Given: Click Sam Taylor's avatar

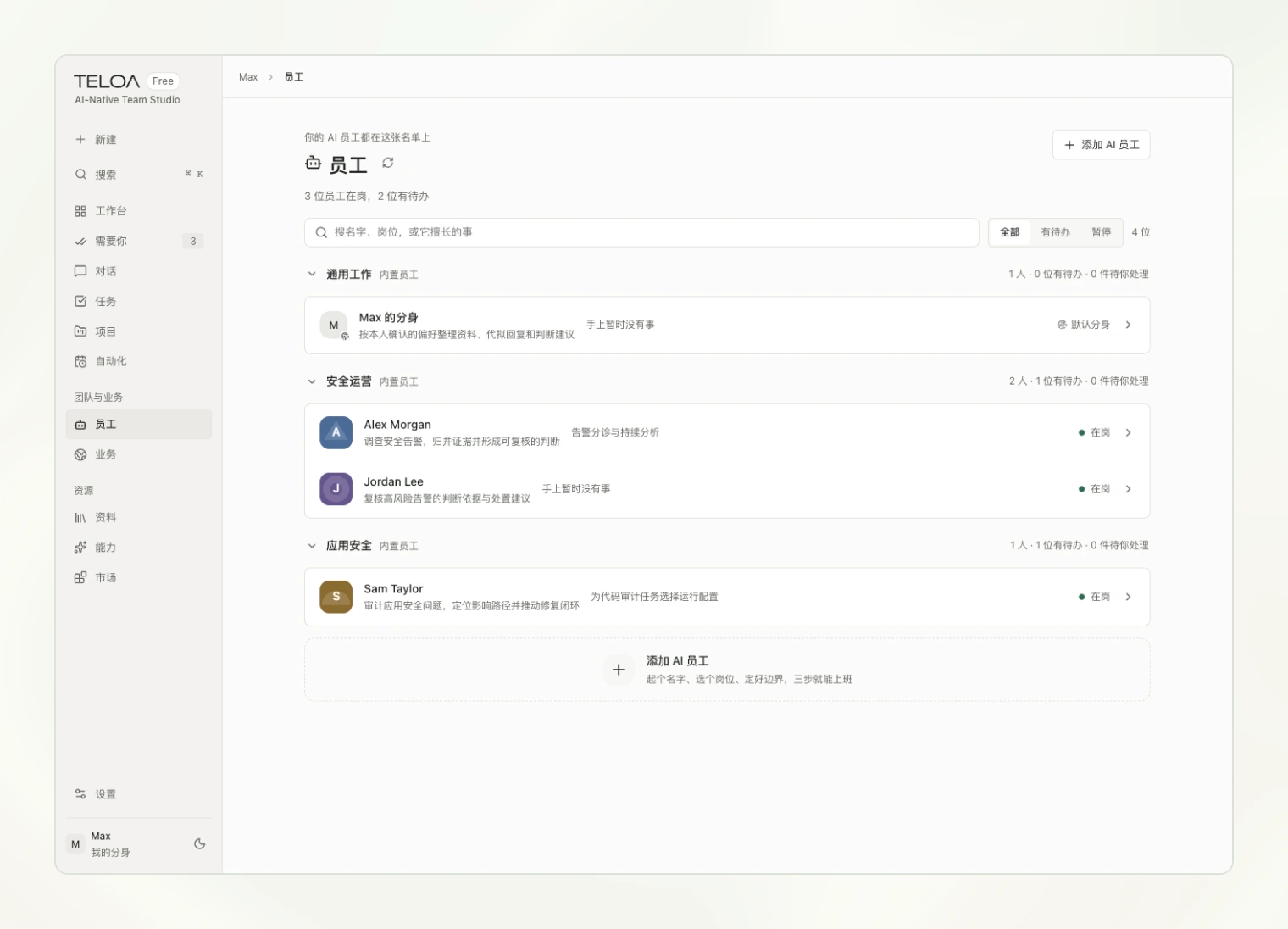Looking at the screenshot, I should tap(336, 597).
